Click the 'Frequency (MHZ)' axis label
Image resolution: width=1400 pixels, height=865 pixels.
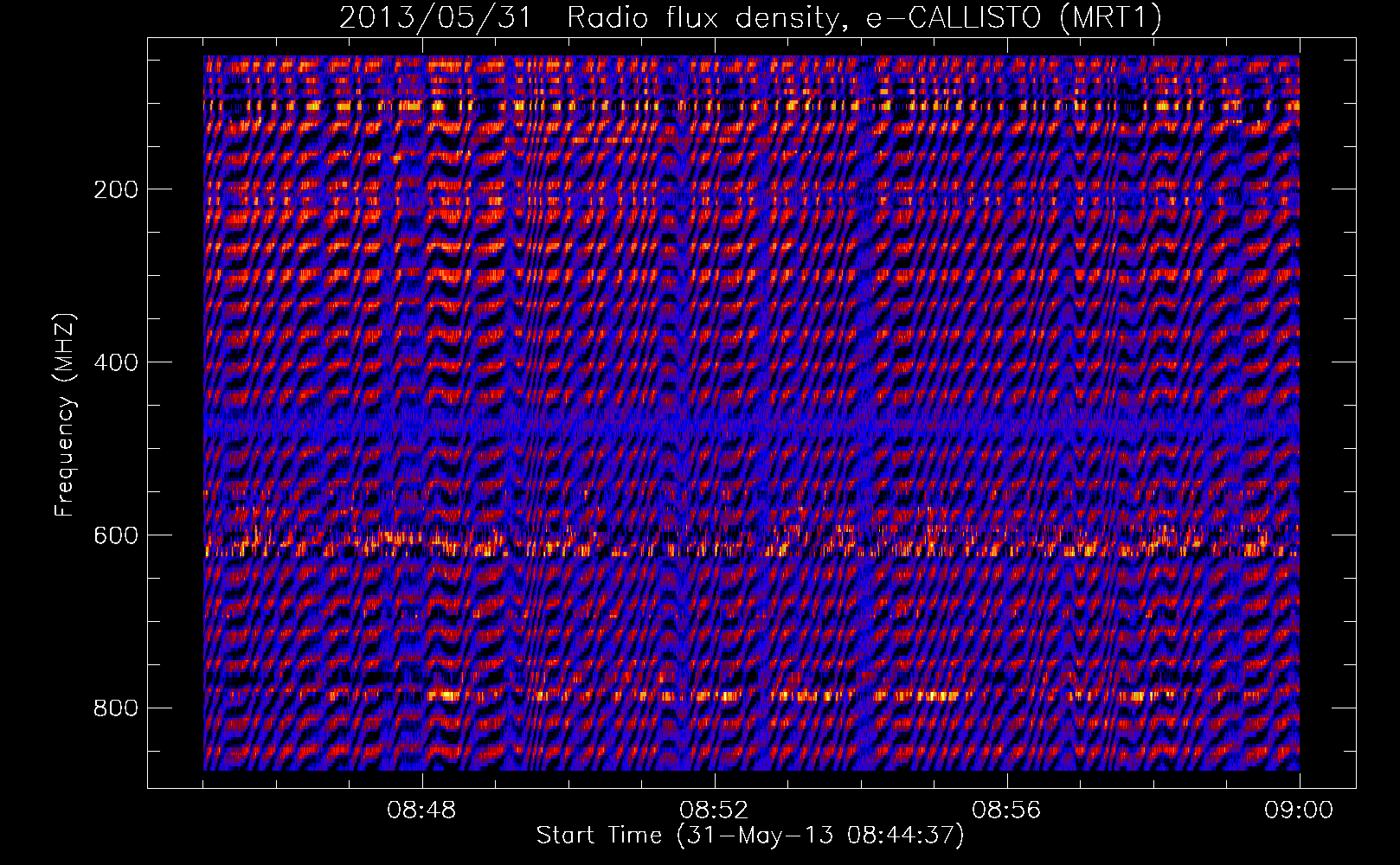[65, 415]
